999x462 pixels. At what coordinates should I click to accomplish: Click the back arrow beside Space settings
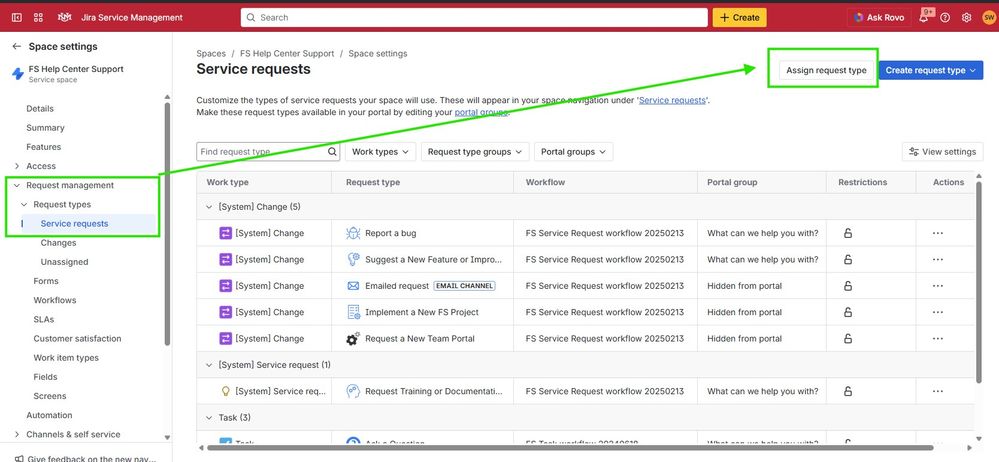pos(17,47)
